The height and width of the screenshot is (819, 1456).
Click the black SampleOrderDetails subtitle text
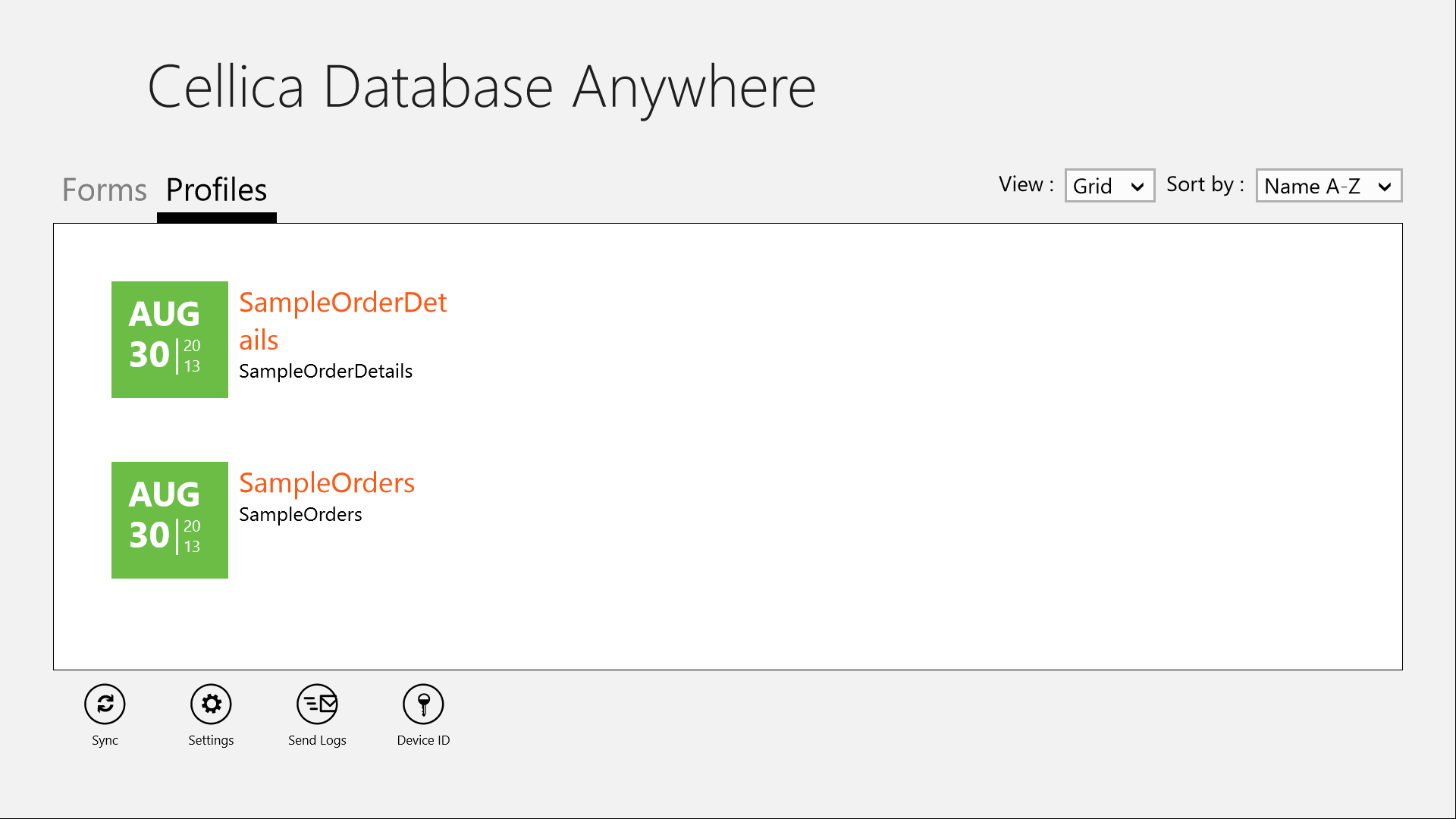pos(325,371)
